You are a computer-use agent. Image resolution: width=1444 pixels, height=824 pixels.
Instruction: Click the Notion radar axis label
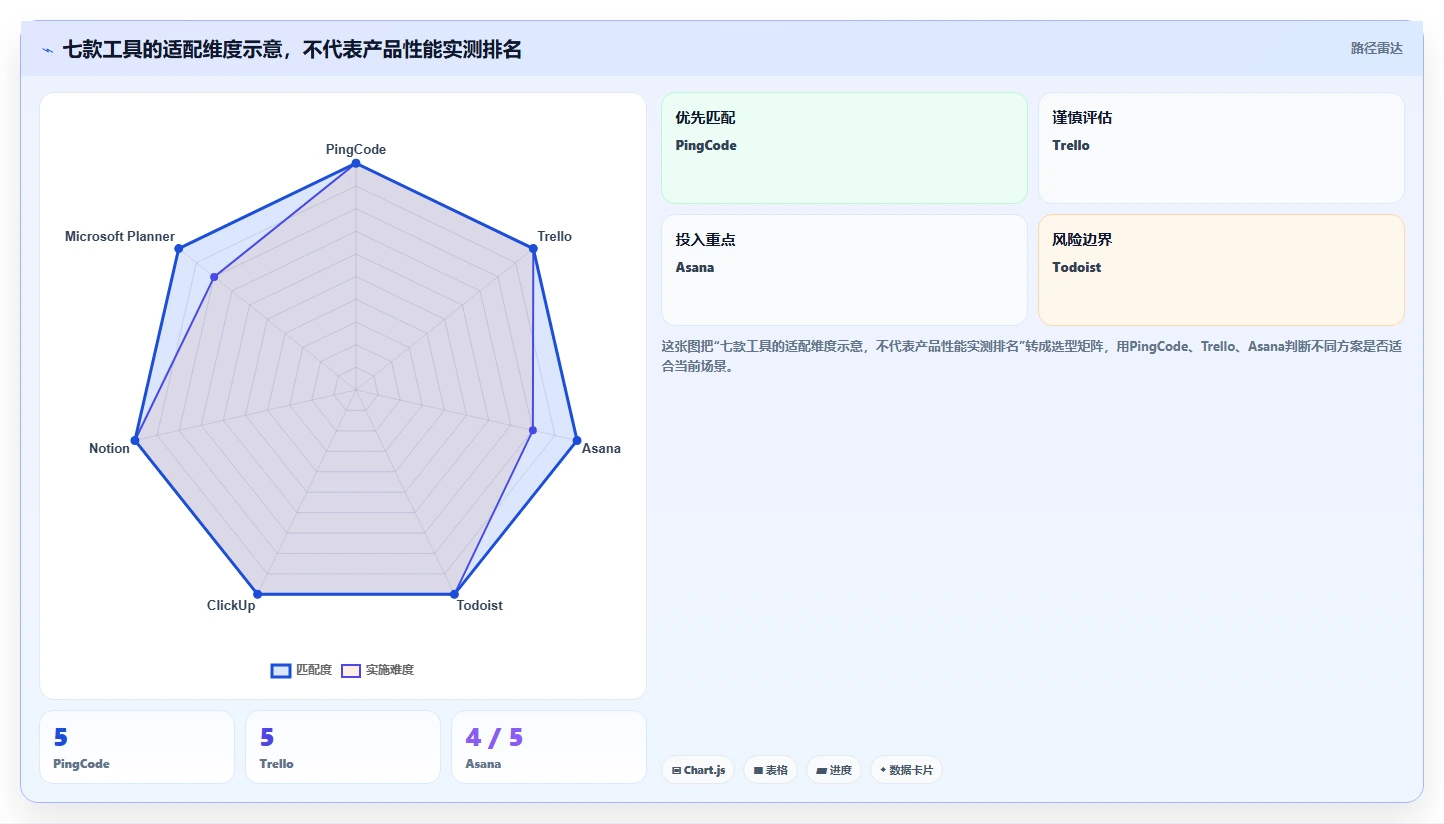coord(109,449)
